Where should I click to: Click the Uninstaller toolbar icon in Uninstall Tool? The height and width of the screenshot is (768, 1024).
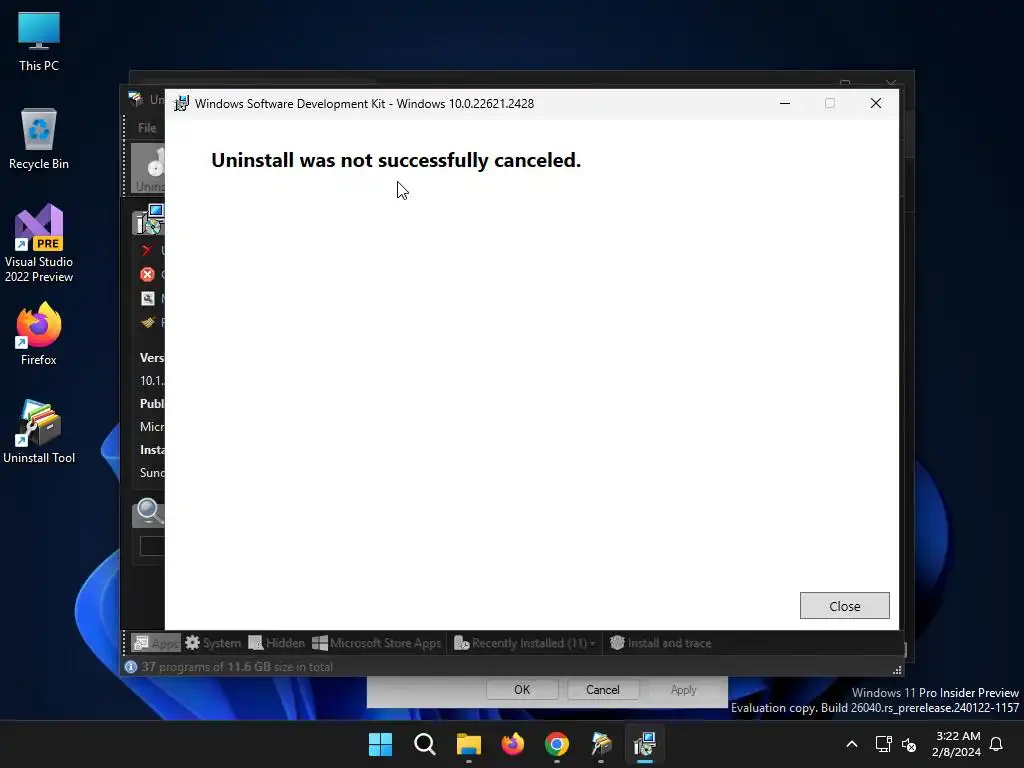[x=148, y=168]
